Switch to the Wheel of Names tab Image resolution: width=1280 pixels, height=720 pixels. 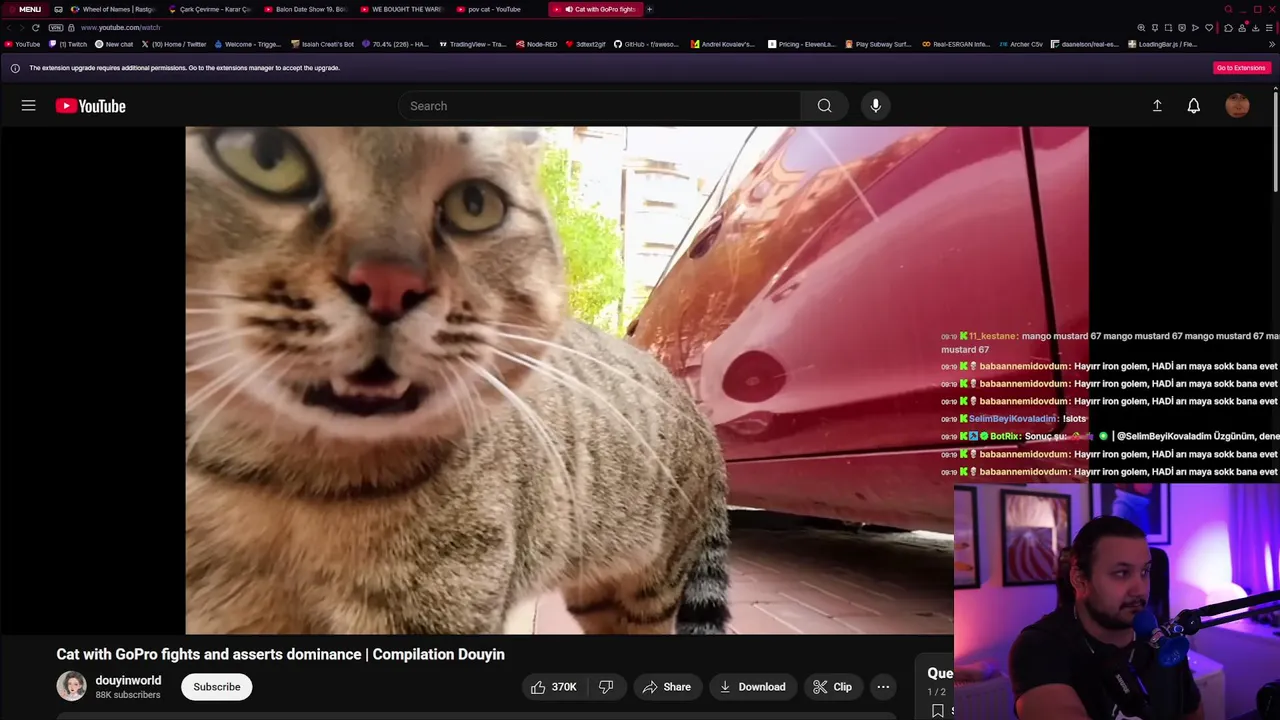[x=113, y=9]
